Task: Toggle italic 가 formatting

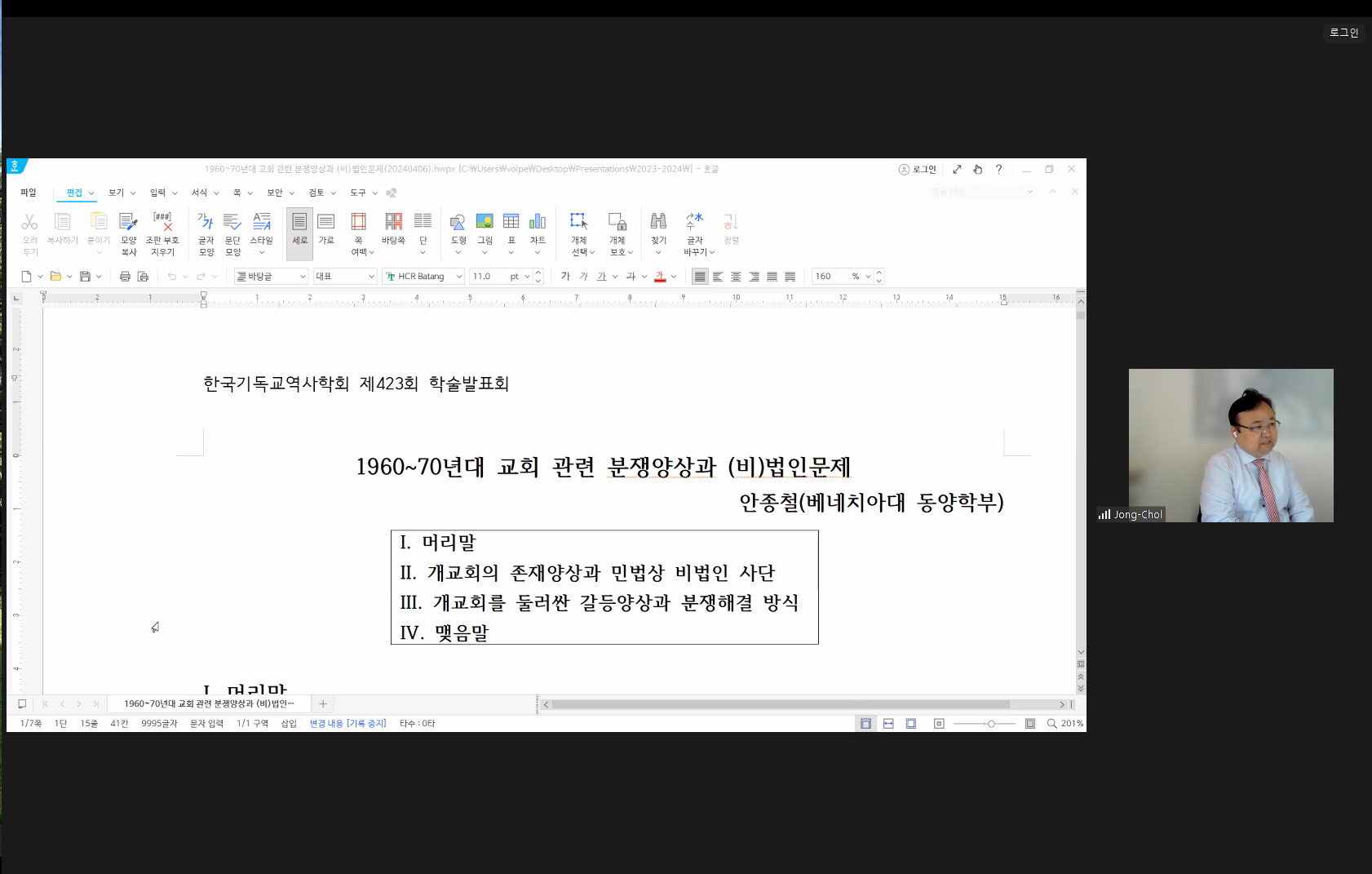Action: point(583,277)
